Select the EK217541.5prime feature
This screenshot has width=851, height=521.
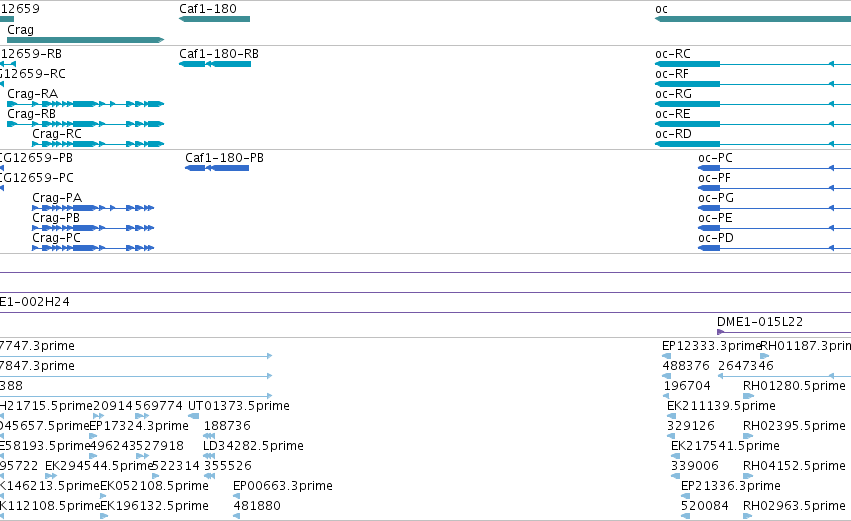(x=676, y=456)
